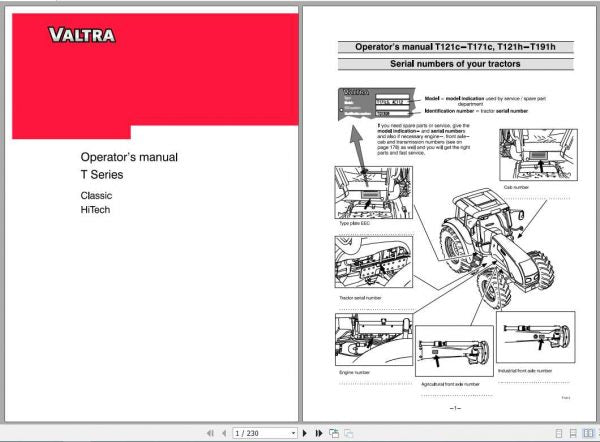Screen dimensions: 600x442
Task: Switch to single page view
Action: click(559, 433)
